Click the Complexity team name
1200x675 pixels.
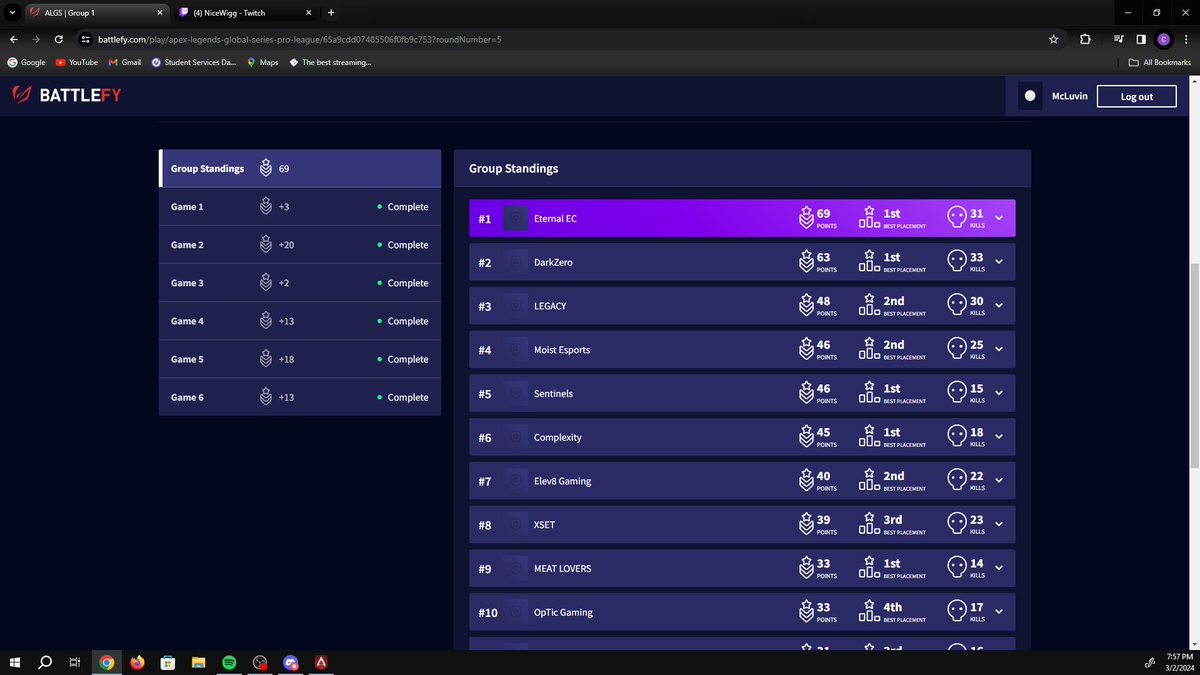point(558,437)
